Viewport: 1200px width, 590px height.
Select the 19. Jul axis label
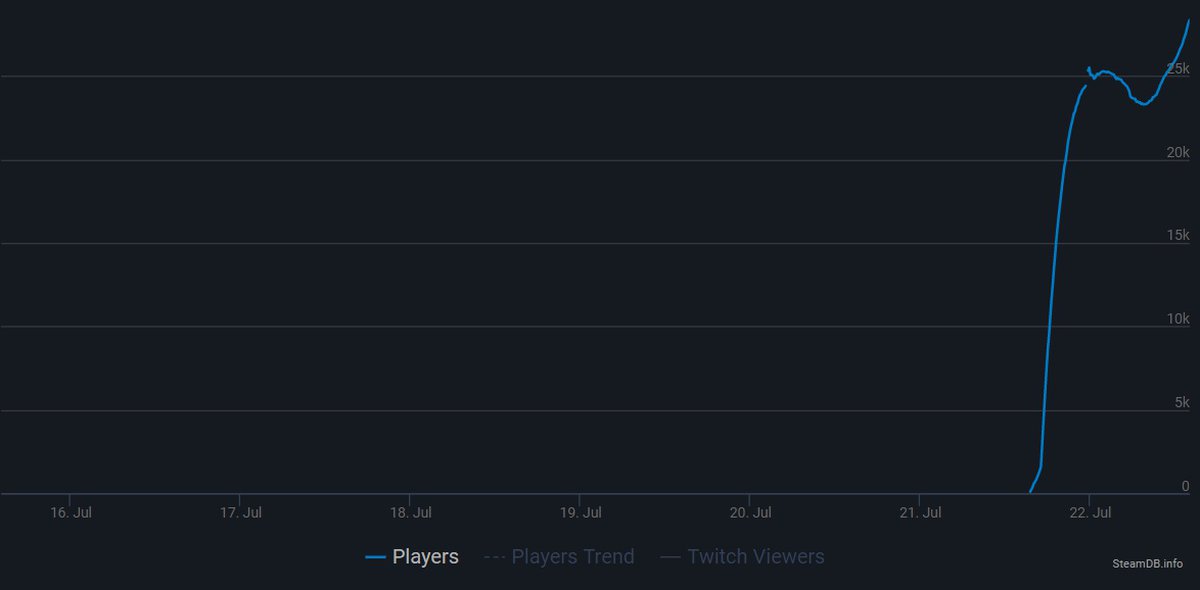[x=581, y=513]
